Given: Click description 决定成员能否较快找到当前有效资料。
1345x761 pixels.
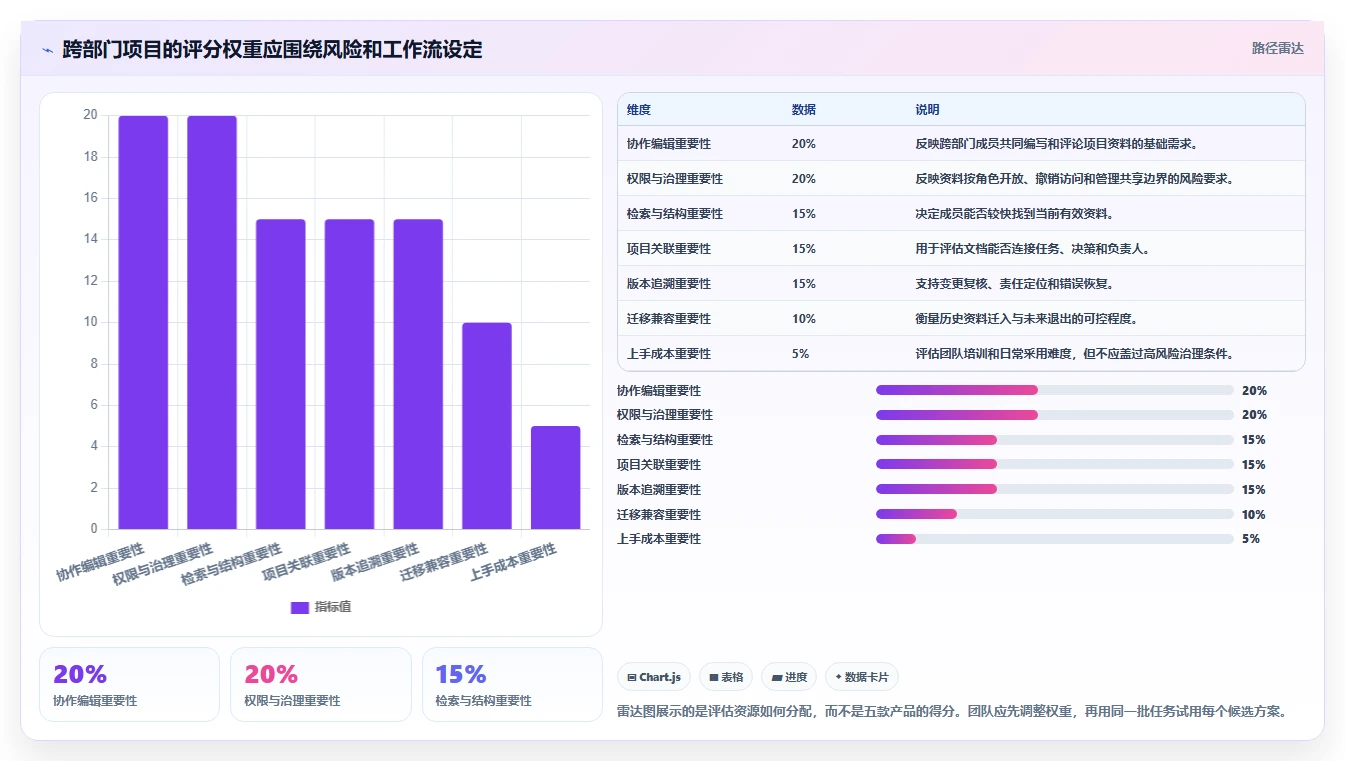Looking at the screenshot, I should (1015, 214).
